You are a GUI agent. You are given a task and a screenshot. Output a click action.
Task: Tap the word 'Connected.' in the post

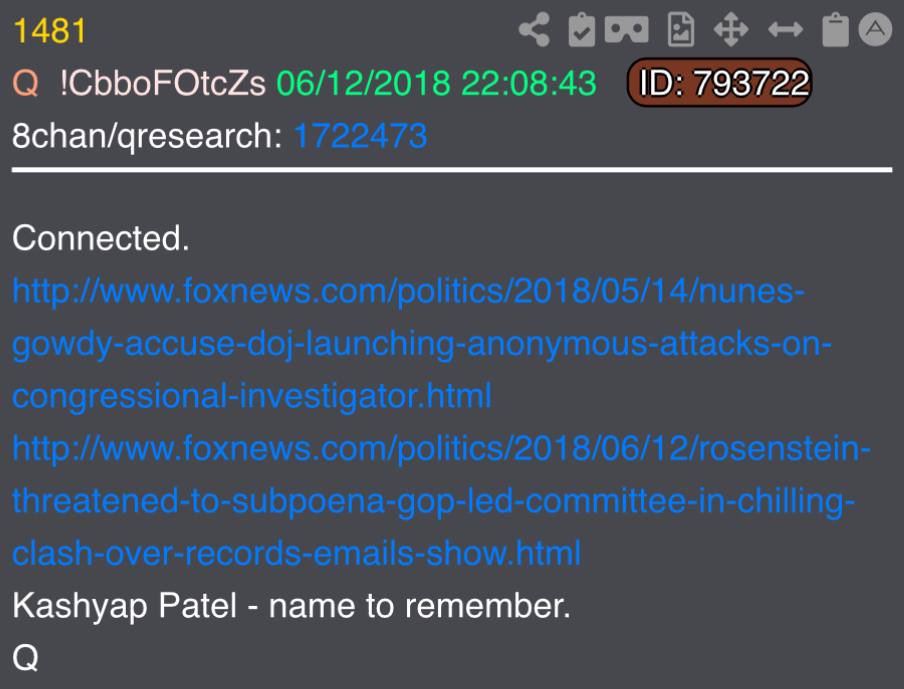(101, 238)
